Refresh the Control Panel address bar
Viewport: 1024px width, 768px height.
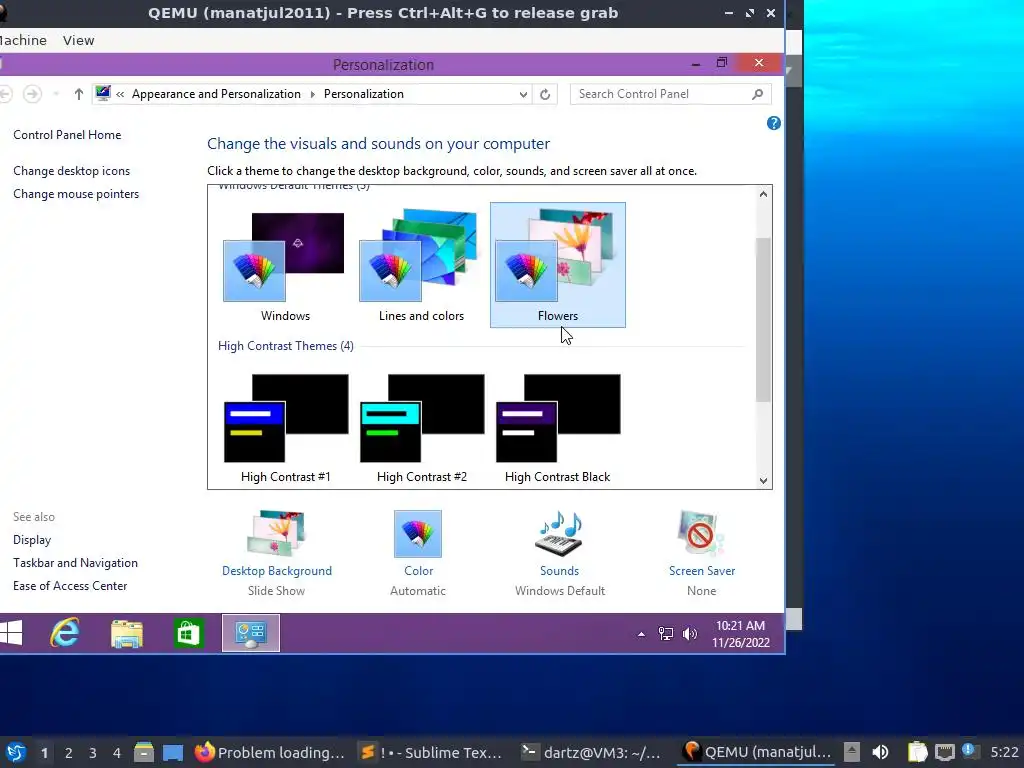click(x=545, y=94)
